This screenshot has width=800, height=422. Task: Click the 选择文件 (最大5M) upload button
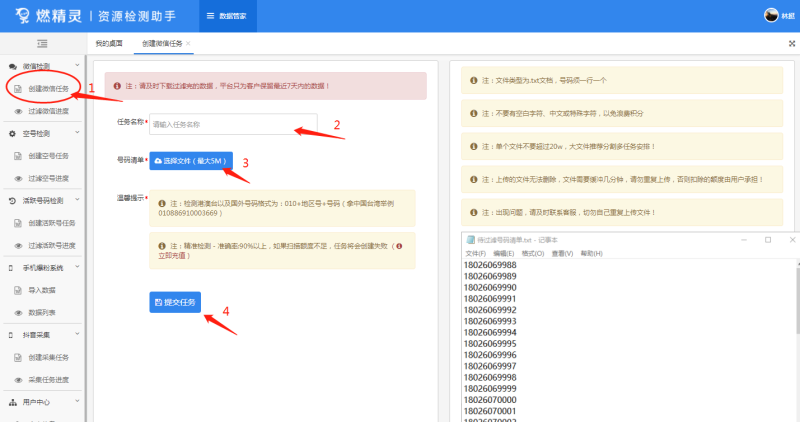point(192,160)
